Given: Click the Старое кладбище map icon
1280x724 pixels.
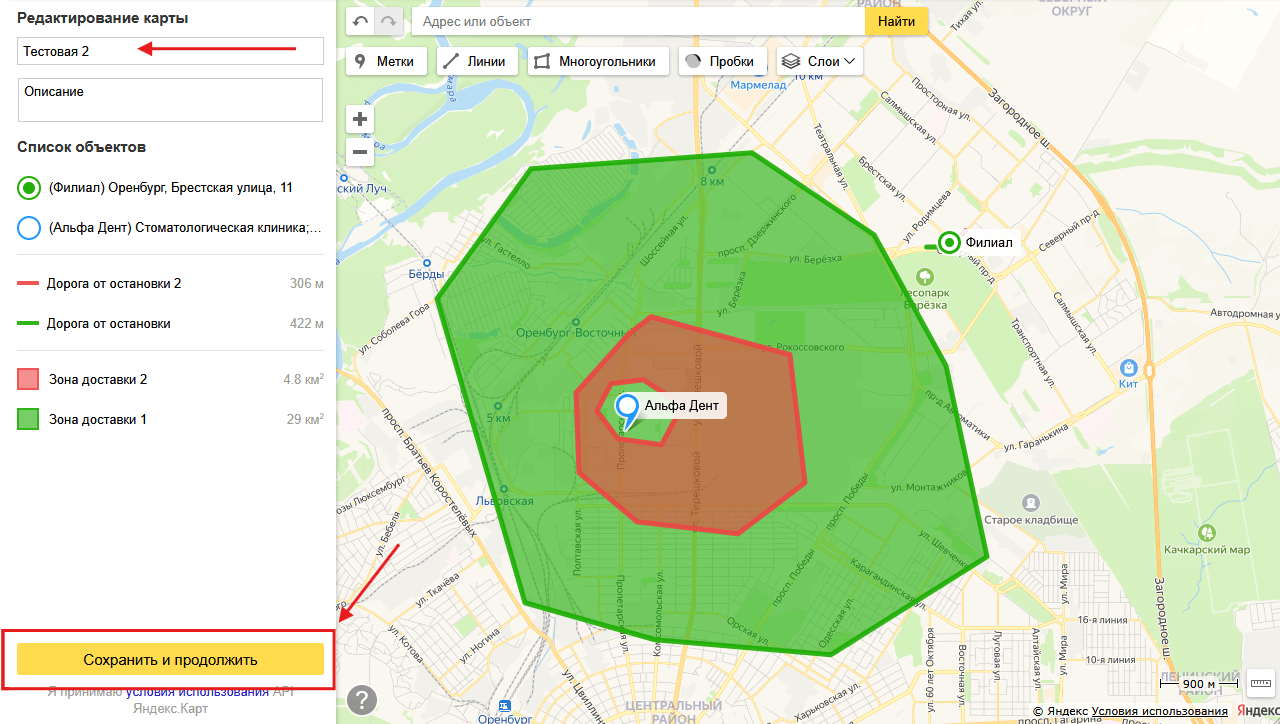Looking at the screenshot, I should click(1030, 503).
